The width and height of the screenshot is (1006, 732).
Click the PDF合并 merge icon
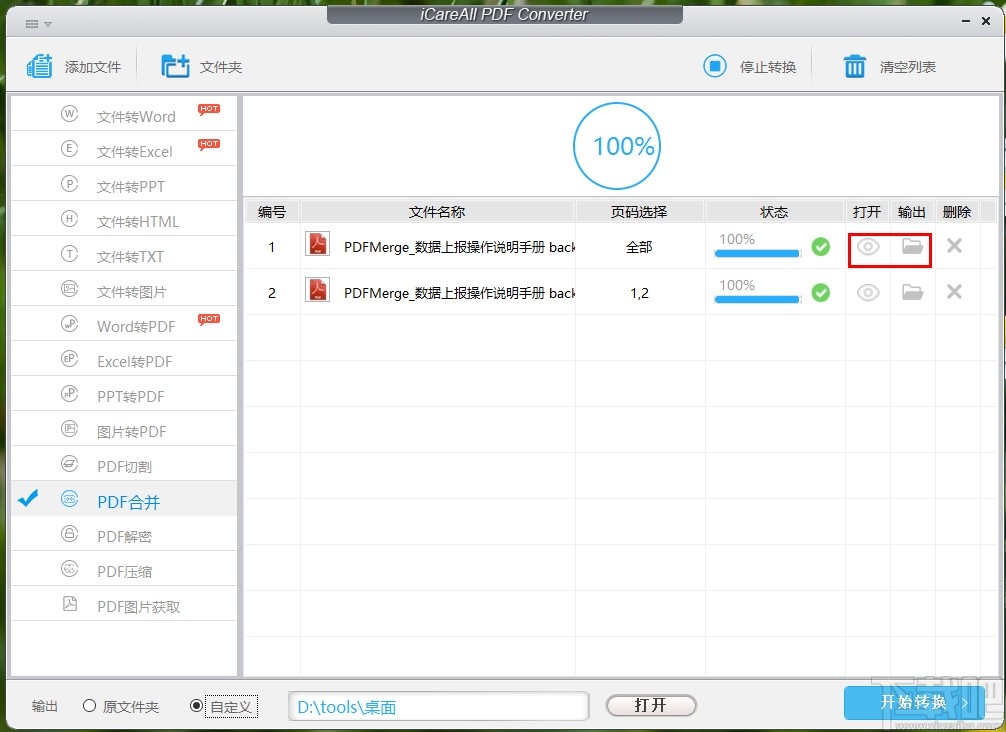(x=69, y=499)
